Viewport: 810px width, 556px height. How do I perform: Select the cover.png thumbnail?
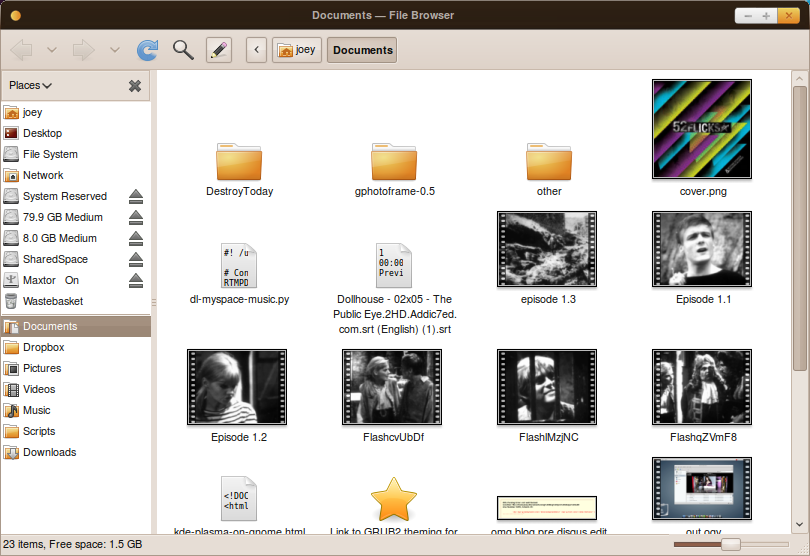tap(702, 129)
